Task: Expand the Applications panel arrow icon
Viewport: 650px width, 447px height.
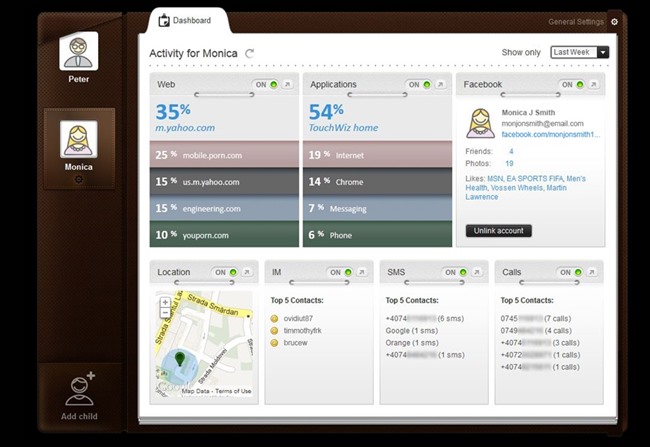Action: tap(441, 84)
